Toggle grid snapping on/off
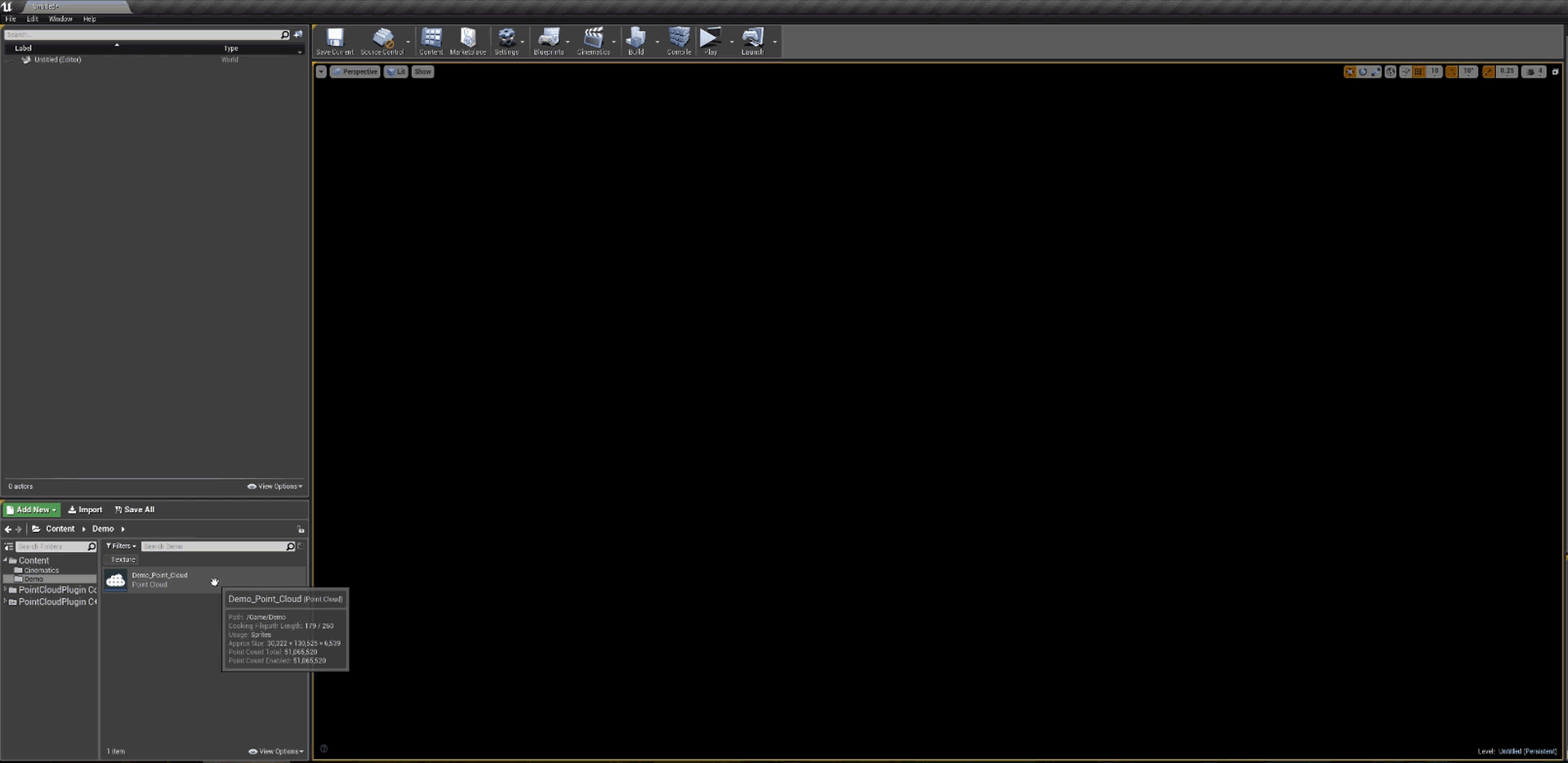1568x763 pixels. (1419, 72)
